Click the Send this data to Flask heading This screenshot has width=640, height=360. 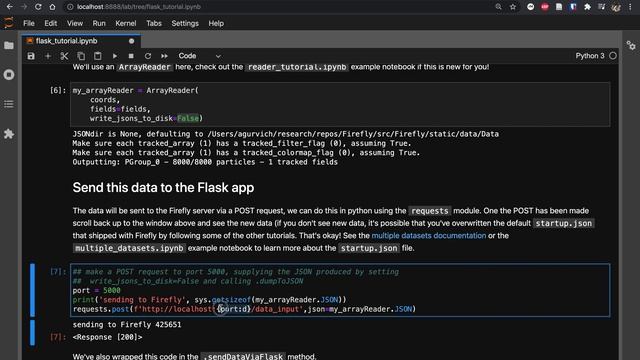[163, 187]
